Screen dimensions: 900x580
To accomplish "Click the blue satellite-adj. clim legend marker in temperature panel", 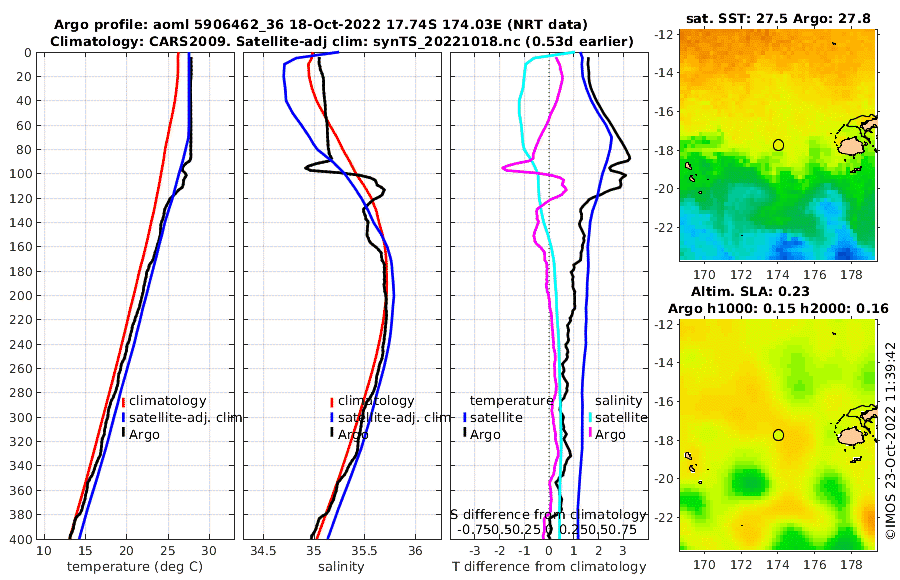I will coord(123,418).
